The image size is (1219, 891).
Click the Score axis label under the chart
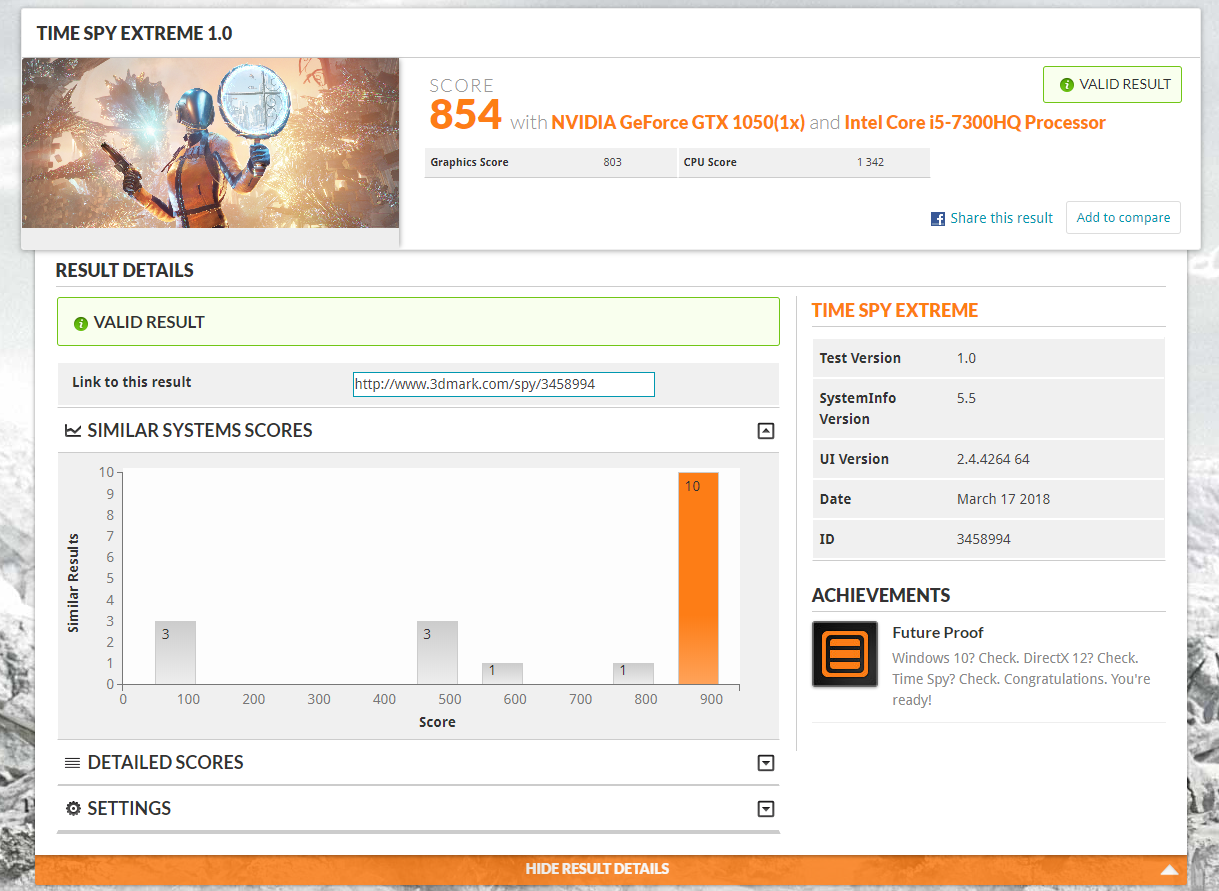click(437, 722)
